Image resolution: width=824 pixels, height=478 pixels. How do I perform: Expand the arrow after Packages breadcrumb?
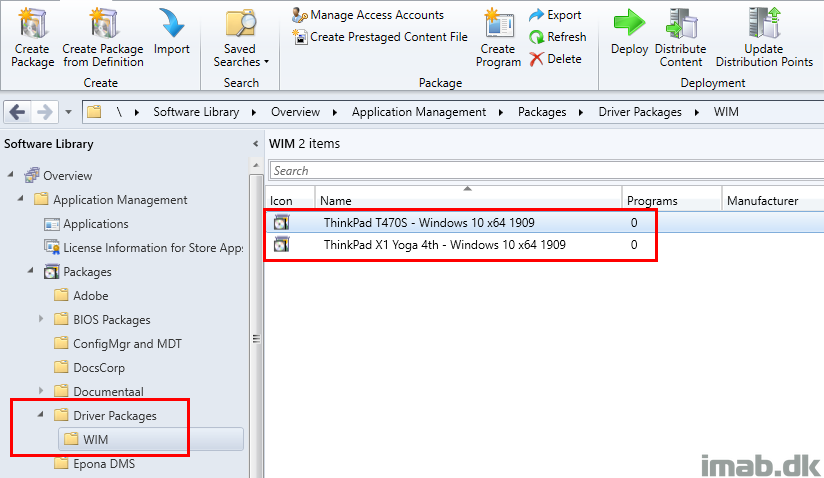(x=581, y=112)
